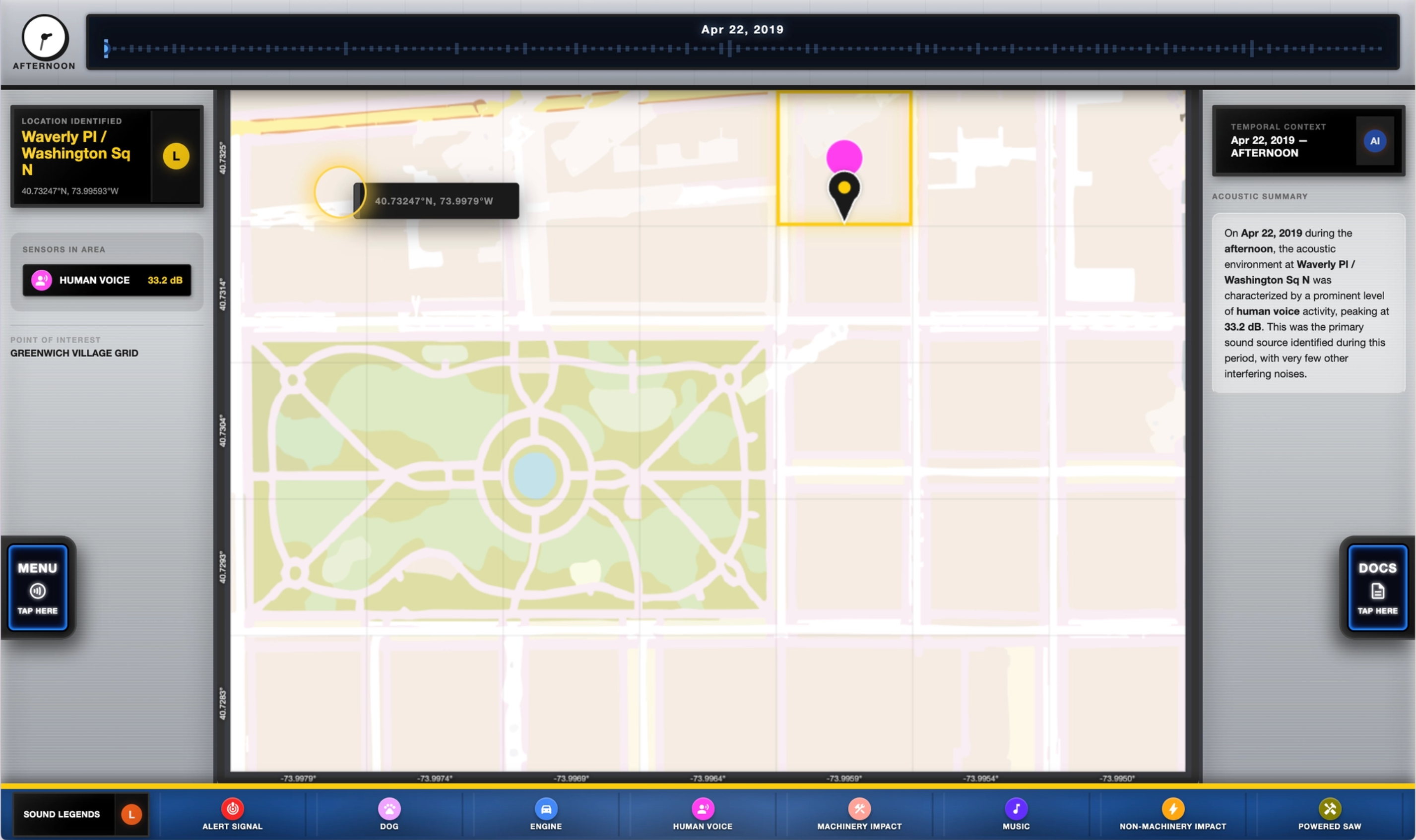Select the Non-Machinery Impact legend icon
1416x840 pixels.
click(1172, 808)
